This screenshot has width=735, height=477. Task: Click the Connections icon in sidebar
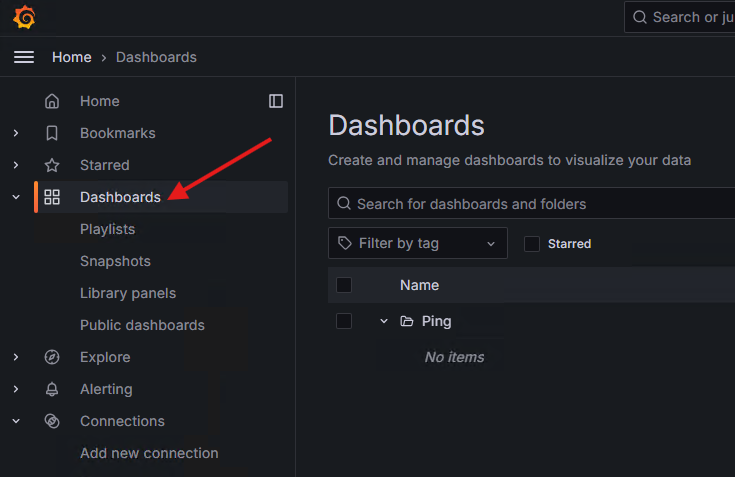coord(53,421)
